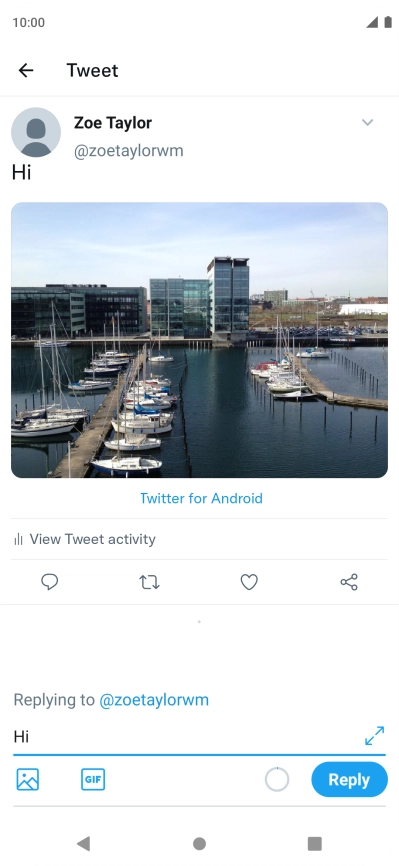Open recent apps square button
The width and height of the screenshot is (399, 866).
tap(314, 843)
